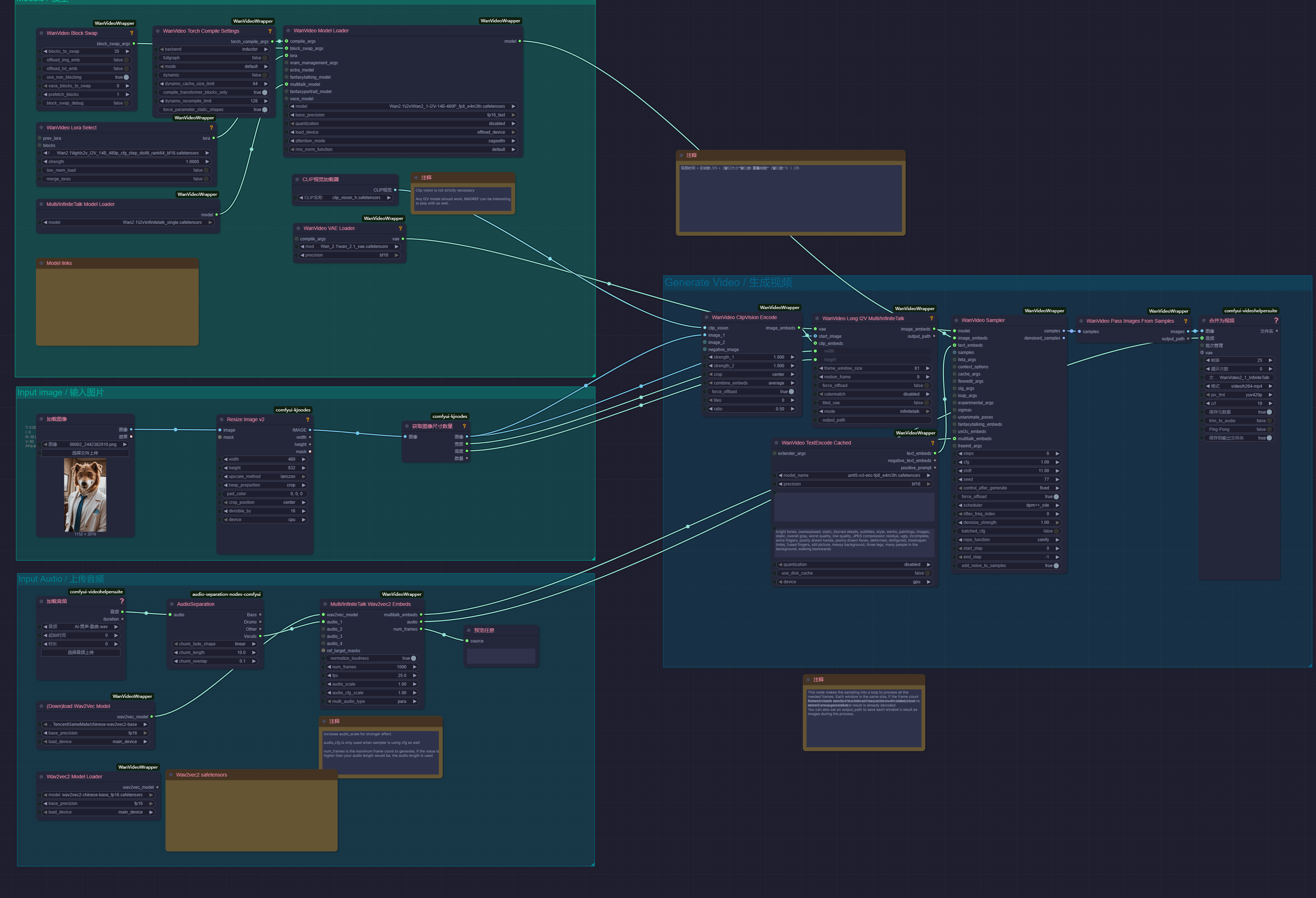1316x898 pixels.
Task: Click the dog portrait image preview thumbnail
Action: click(85, 494)
